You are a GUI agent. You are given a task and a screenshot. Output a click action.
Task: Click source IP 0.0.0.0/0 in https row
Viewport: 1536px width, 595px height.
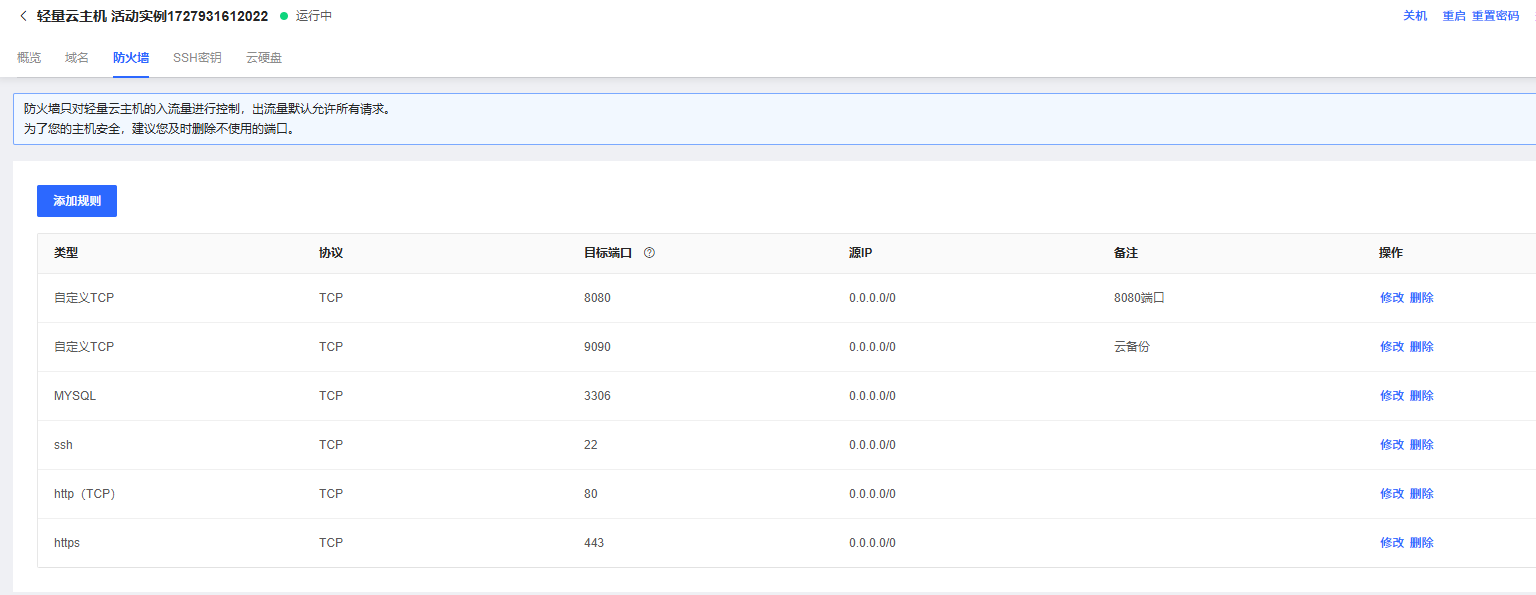[x=872, y=543]
